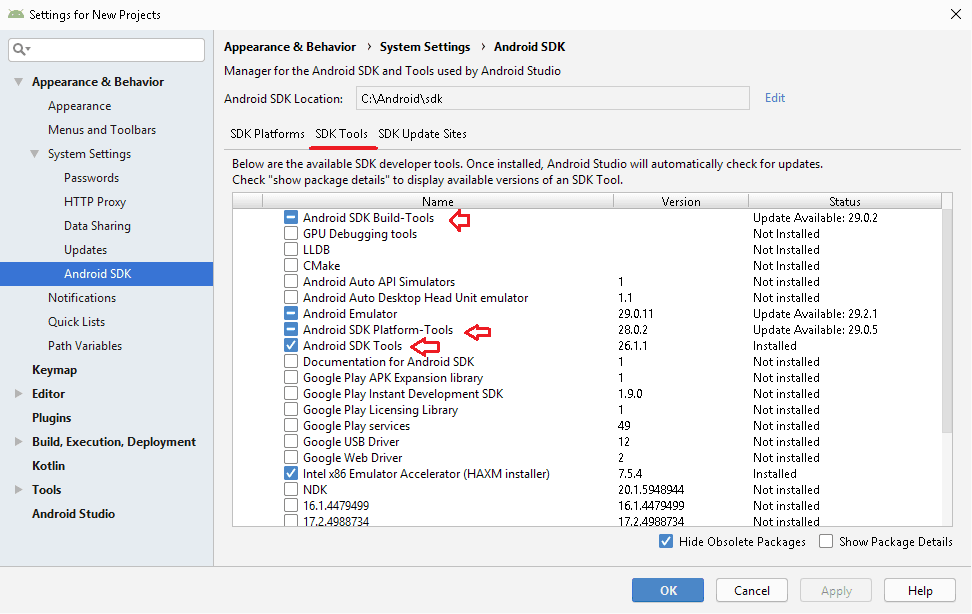This screenshot has height=614, width=972.
Task: Open Help from the dialog
Action: pos(919,590)
